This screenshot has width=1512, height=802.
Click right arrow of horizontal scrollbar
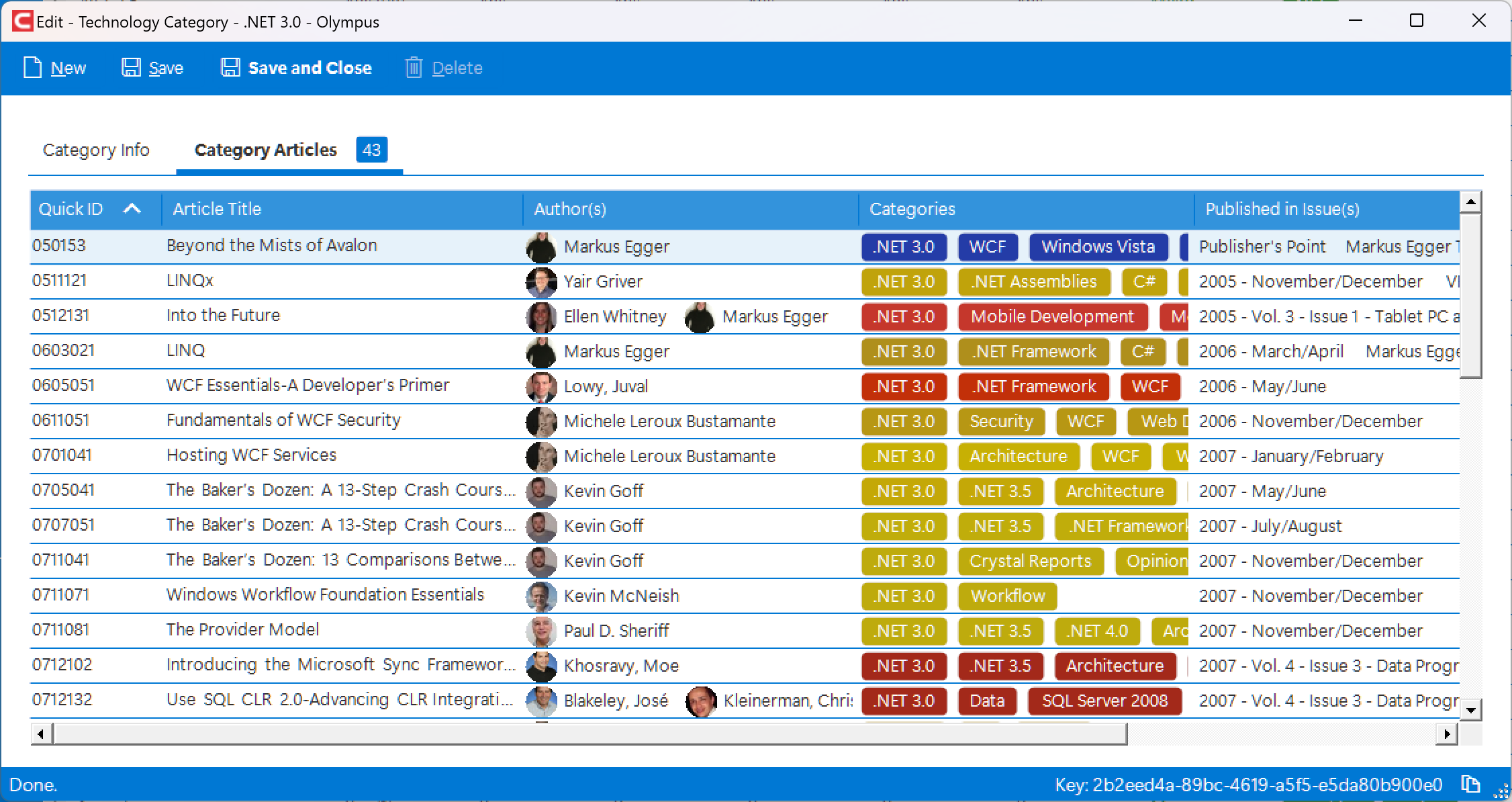pos(1446,733)
